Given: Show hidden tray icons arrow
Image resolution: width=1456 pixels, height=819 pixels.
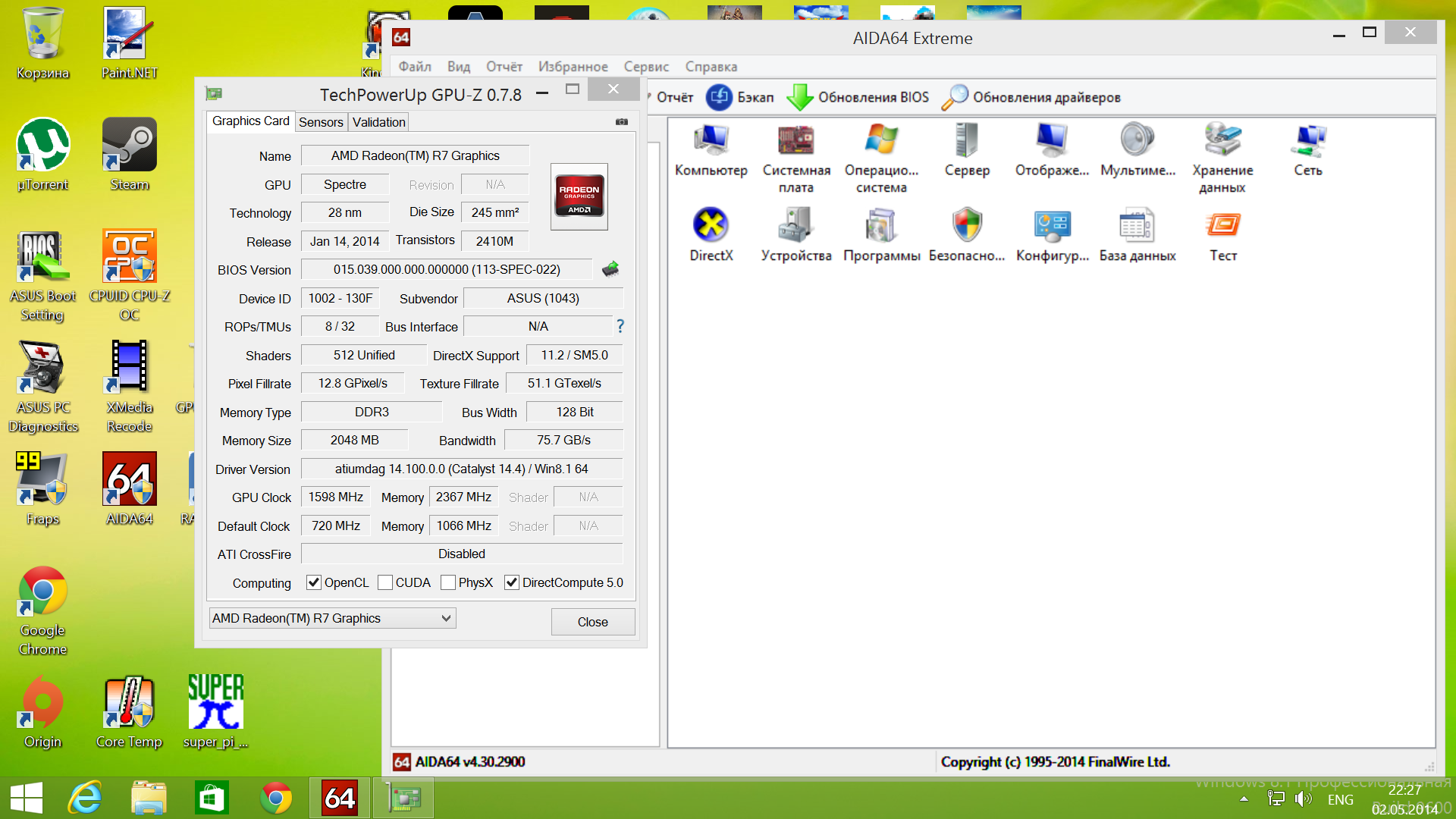Looking at the screenshot, I should (1244, 799).
